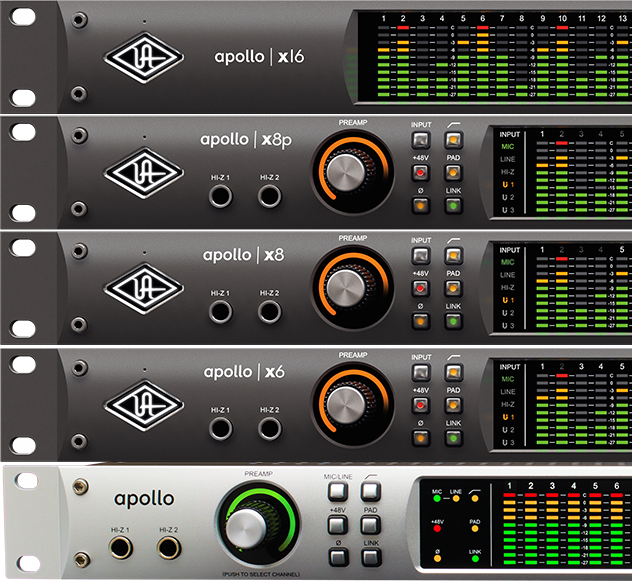632x581 pixels.
Task: Toggle the green LINK button on apollo x6
Action: click(x=453, y=438)
